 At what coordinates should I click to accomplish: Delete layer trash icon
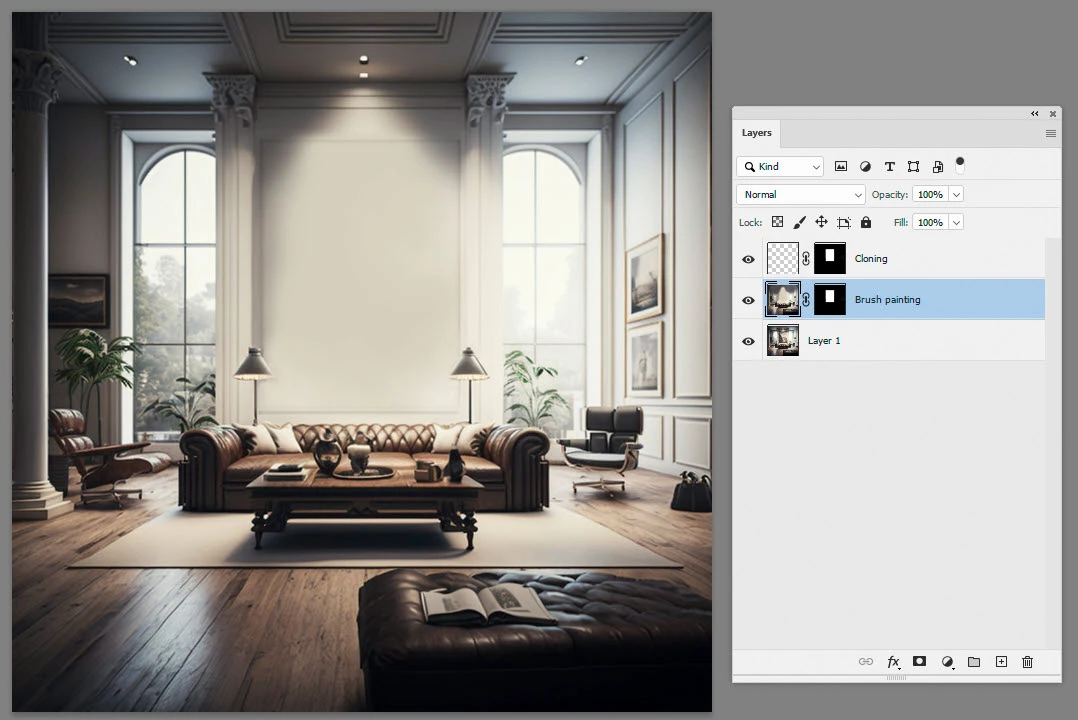point(1027,662)
